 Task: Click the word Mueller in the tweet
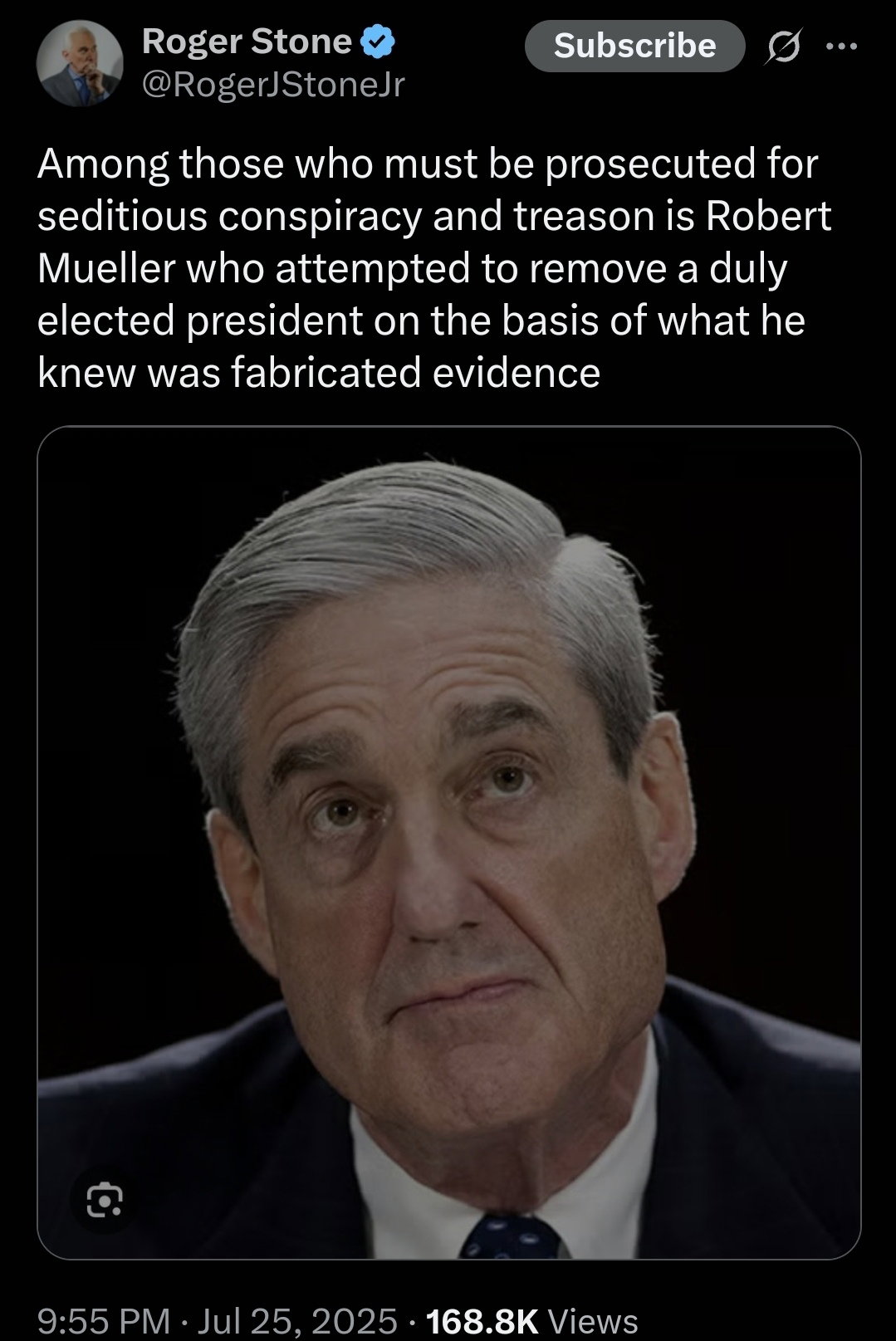click(107, 268)
